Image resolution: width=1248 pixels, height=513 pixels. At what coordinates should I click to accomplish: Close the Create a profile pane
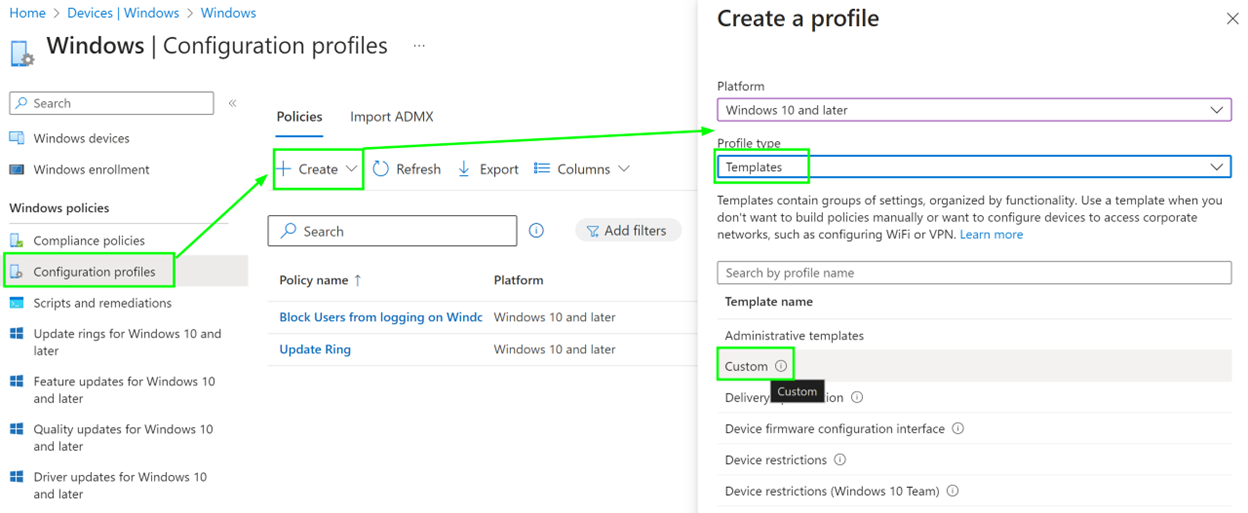point(1232,18)
